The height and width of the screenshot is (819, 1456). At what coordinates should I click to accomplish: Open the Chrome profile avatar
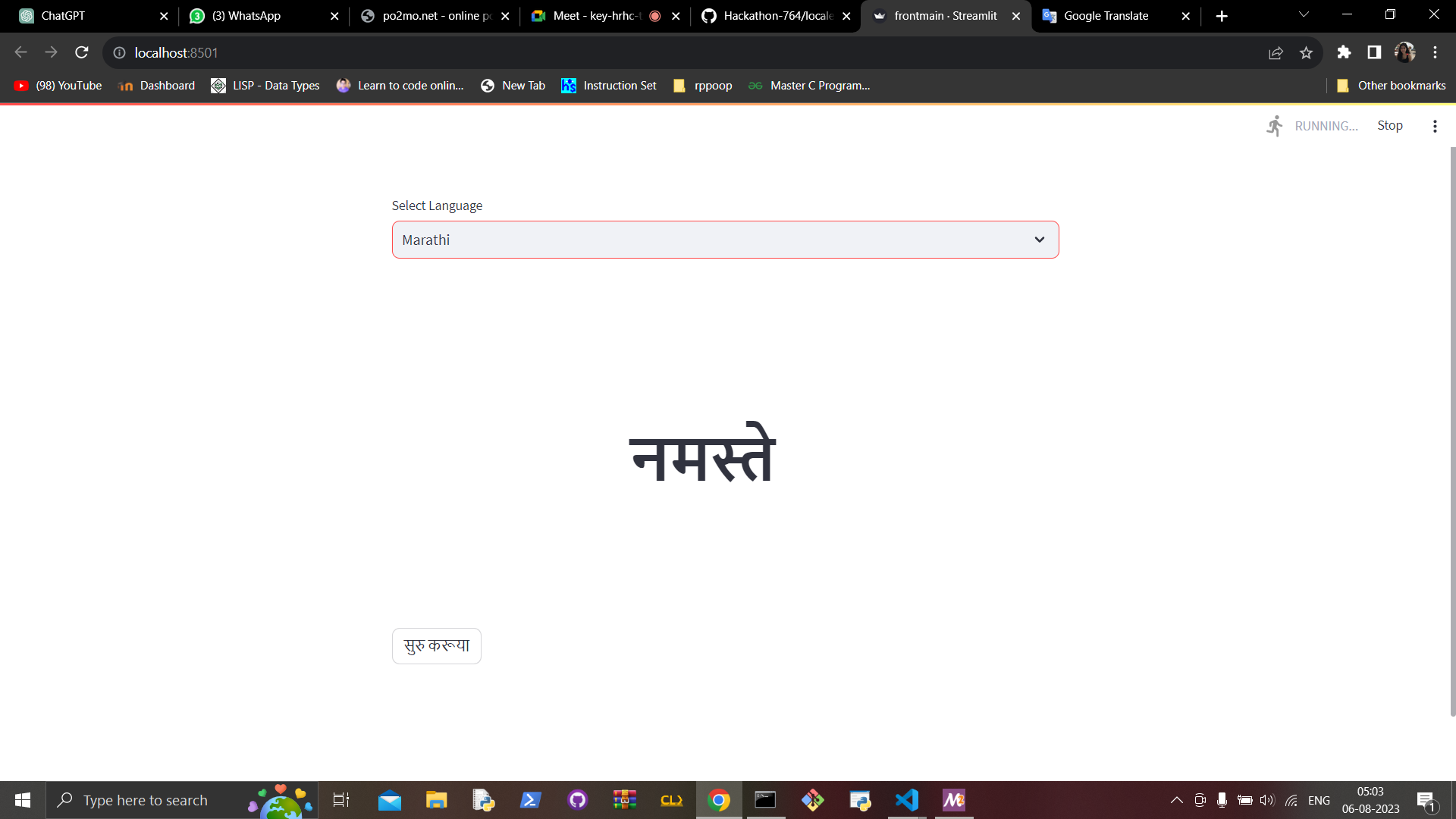point(1404,52)
